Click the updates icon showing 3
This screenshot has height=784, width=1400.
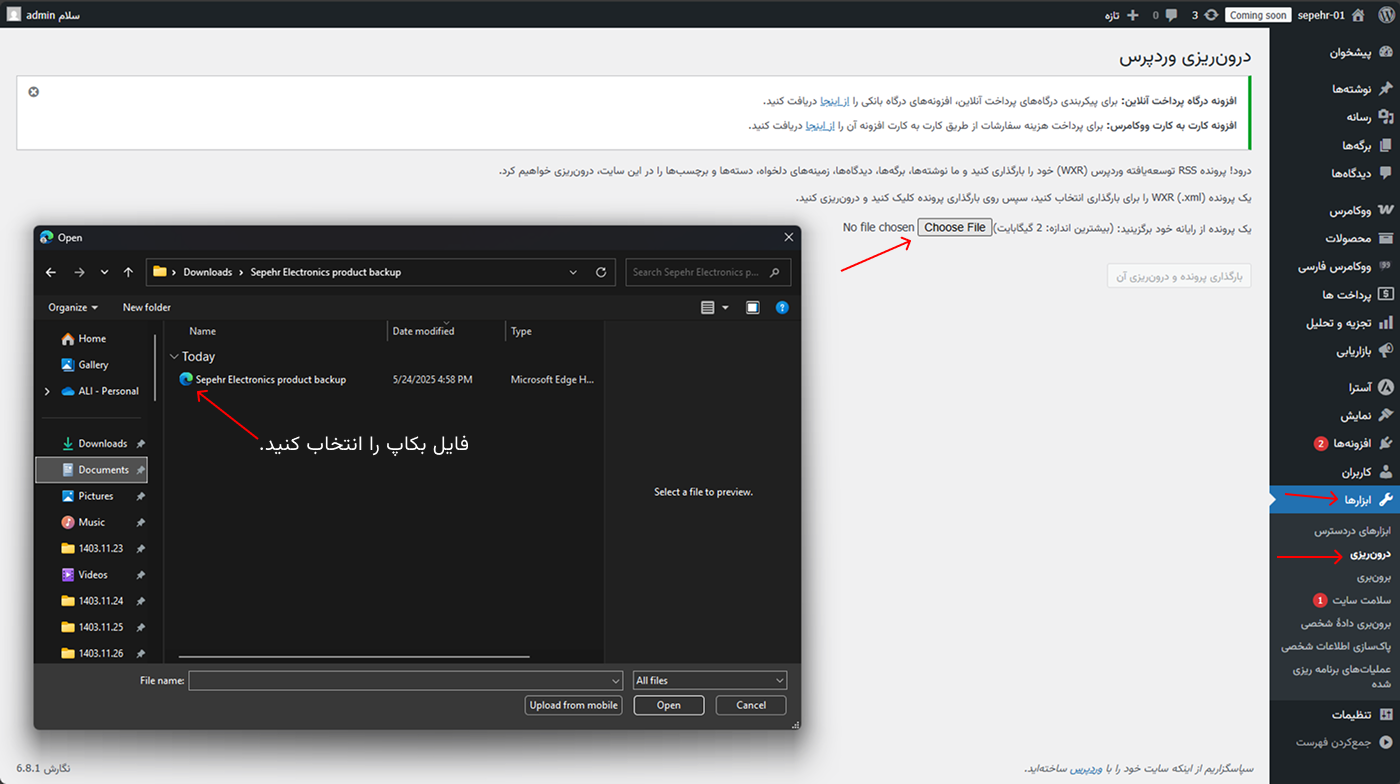[1211, 15]
